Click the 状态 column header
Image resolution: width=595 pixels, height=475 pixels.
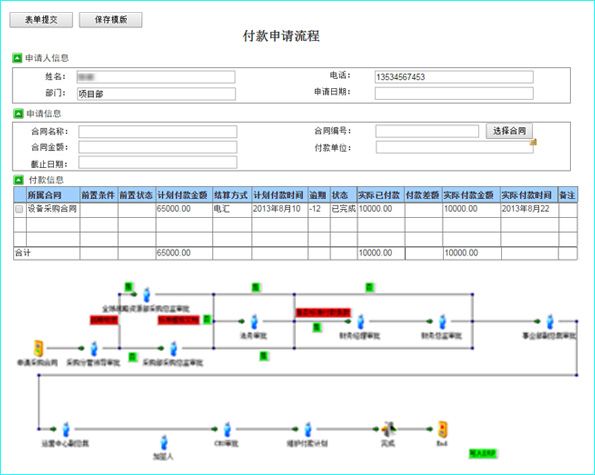(x=343, y=195)
